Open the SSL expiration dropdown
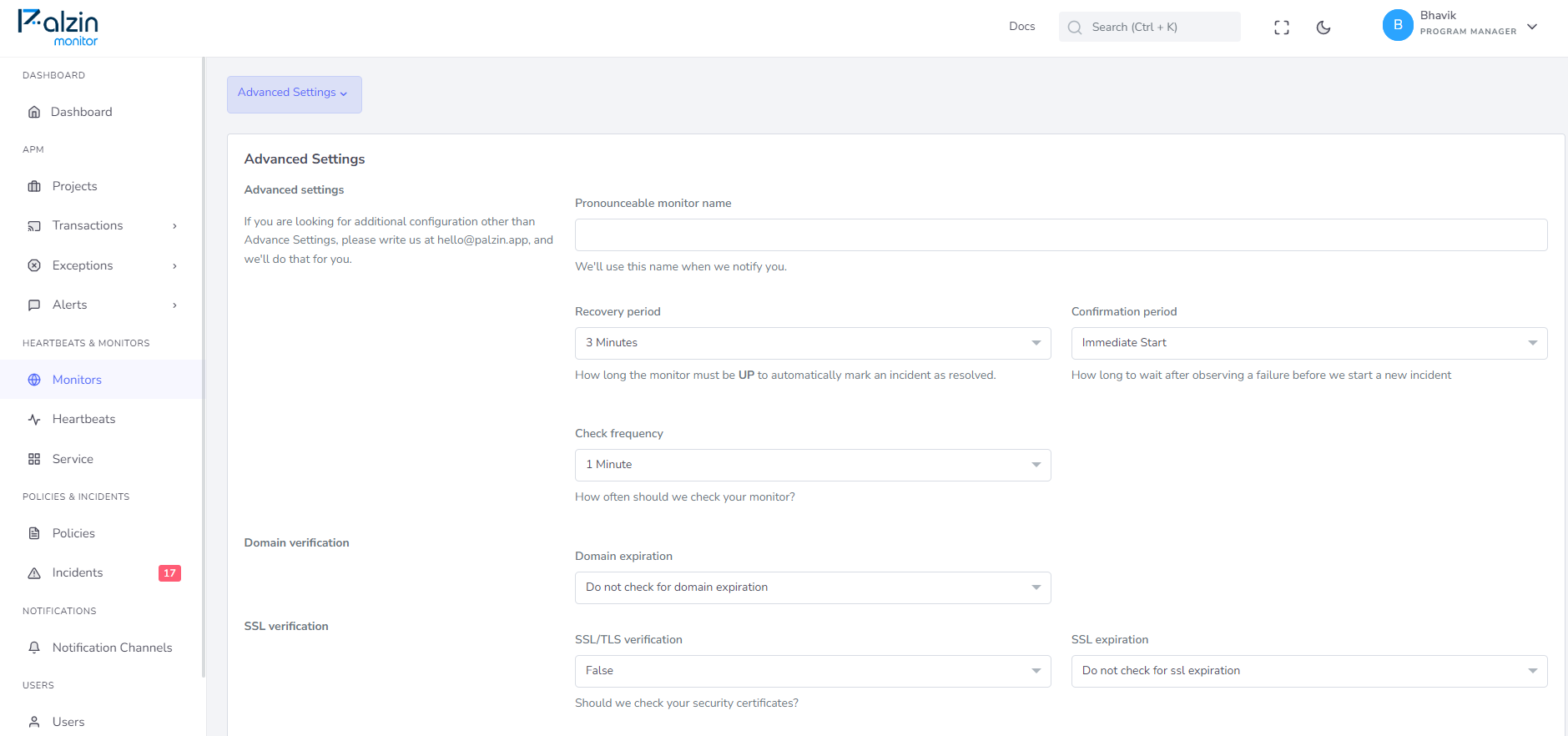Viewport: 1568px width, 736px height. [1309, 671]
